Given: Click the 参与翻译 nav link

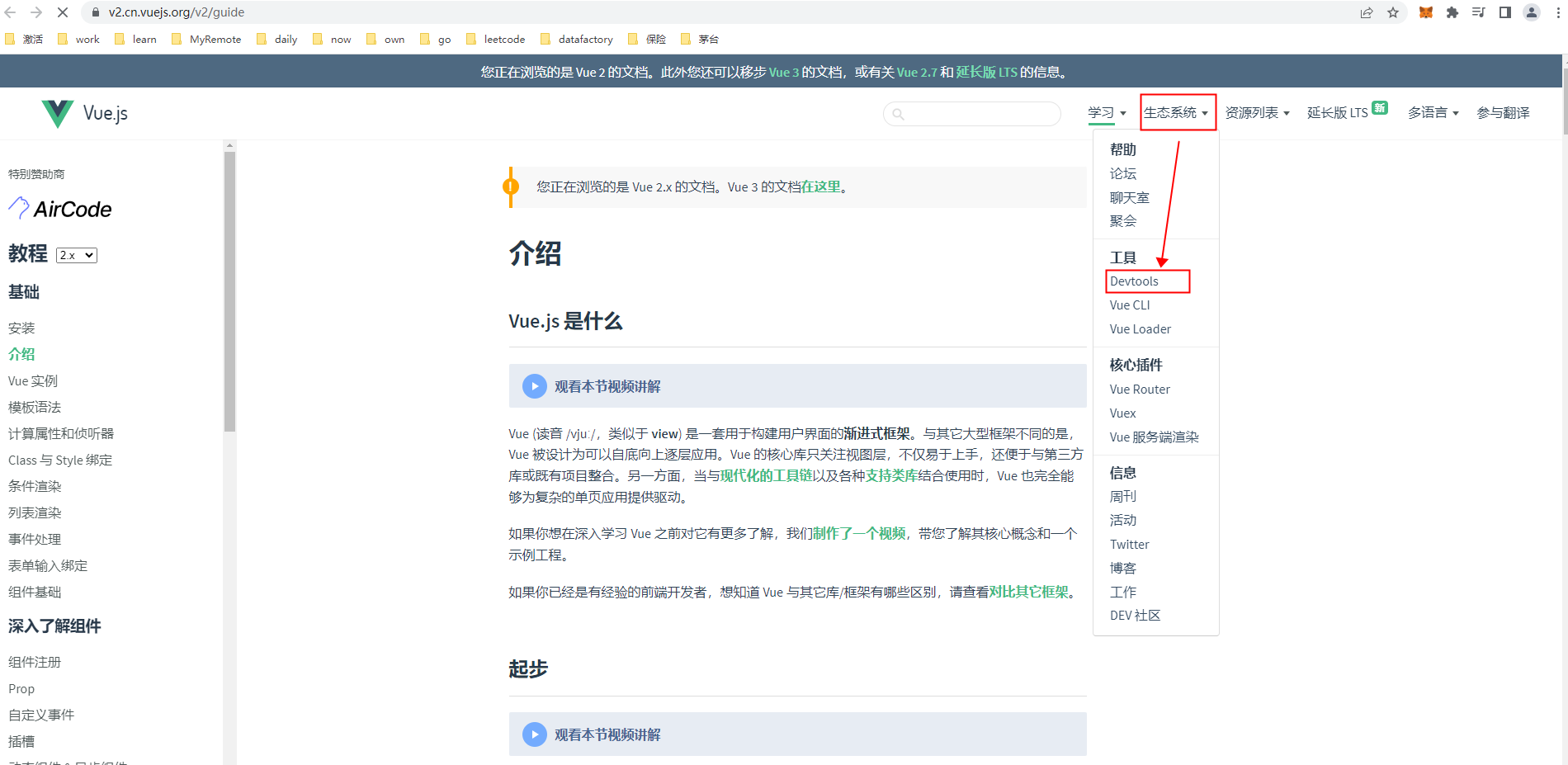Looking at the screenshot, I should tap(1503, 113).
